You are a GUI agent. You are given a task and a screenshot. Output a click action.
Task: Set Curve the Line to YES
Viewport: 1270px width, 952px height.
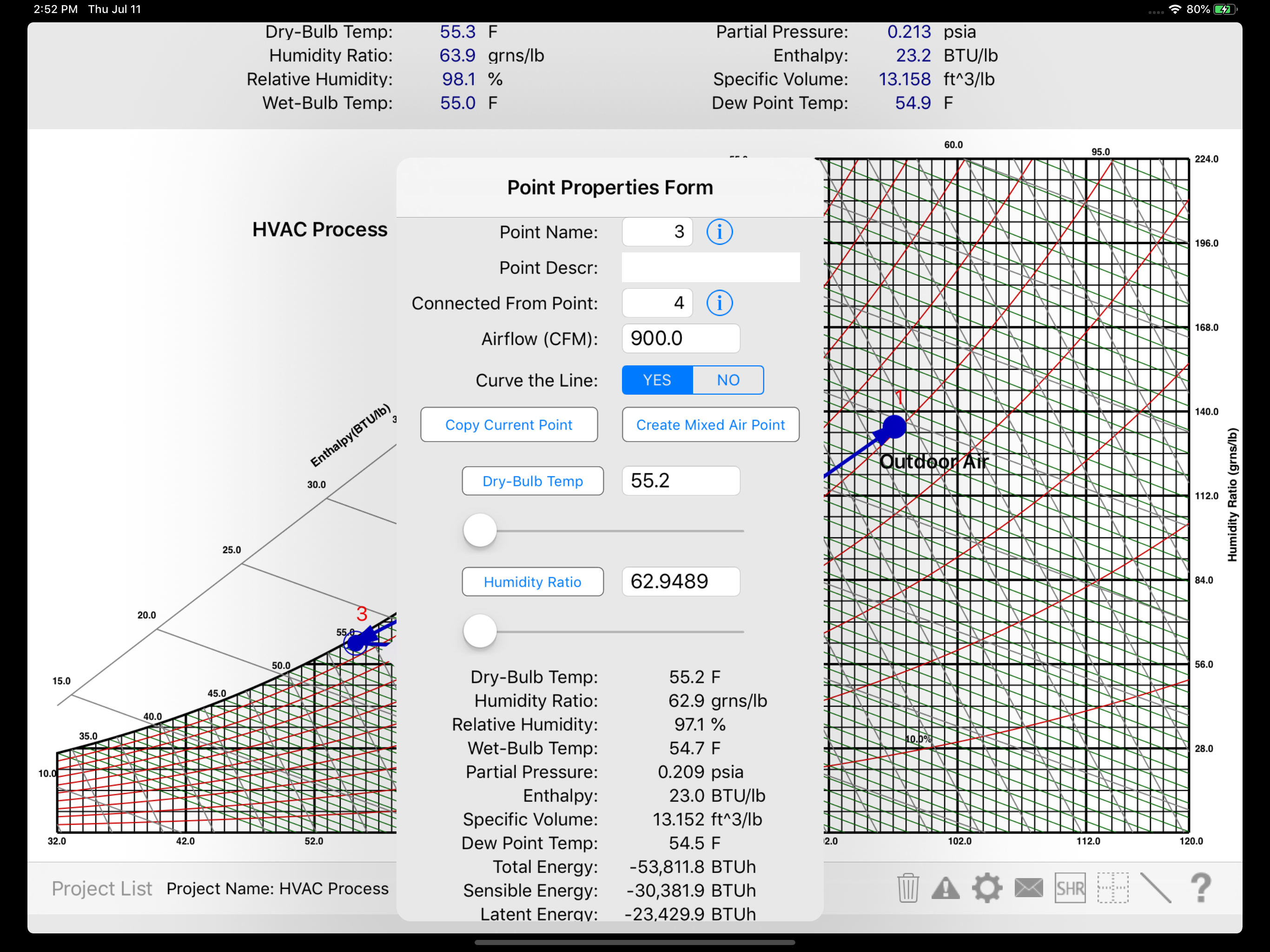coord(657,380)
